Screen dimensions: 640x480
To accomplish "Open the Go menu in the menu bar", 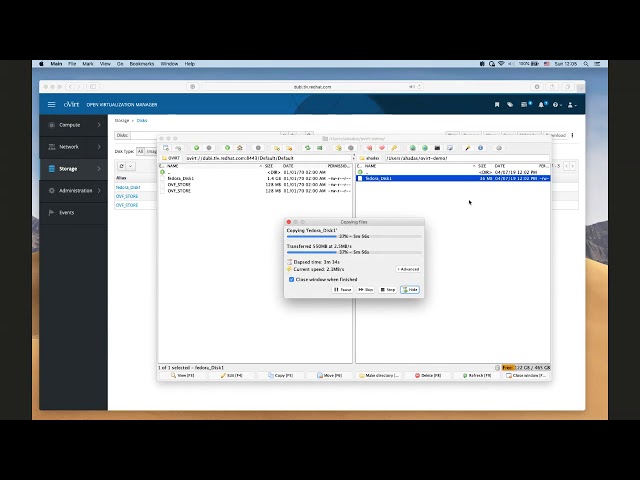I will (120, 64).
